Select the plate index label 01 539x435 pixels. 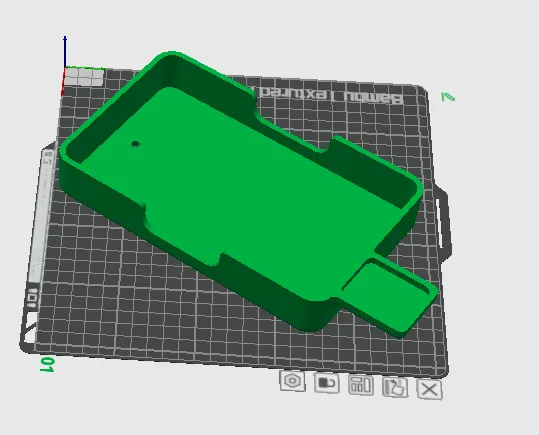click(47, 365)
